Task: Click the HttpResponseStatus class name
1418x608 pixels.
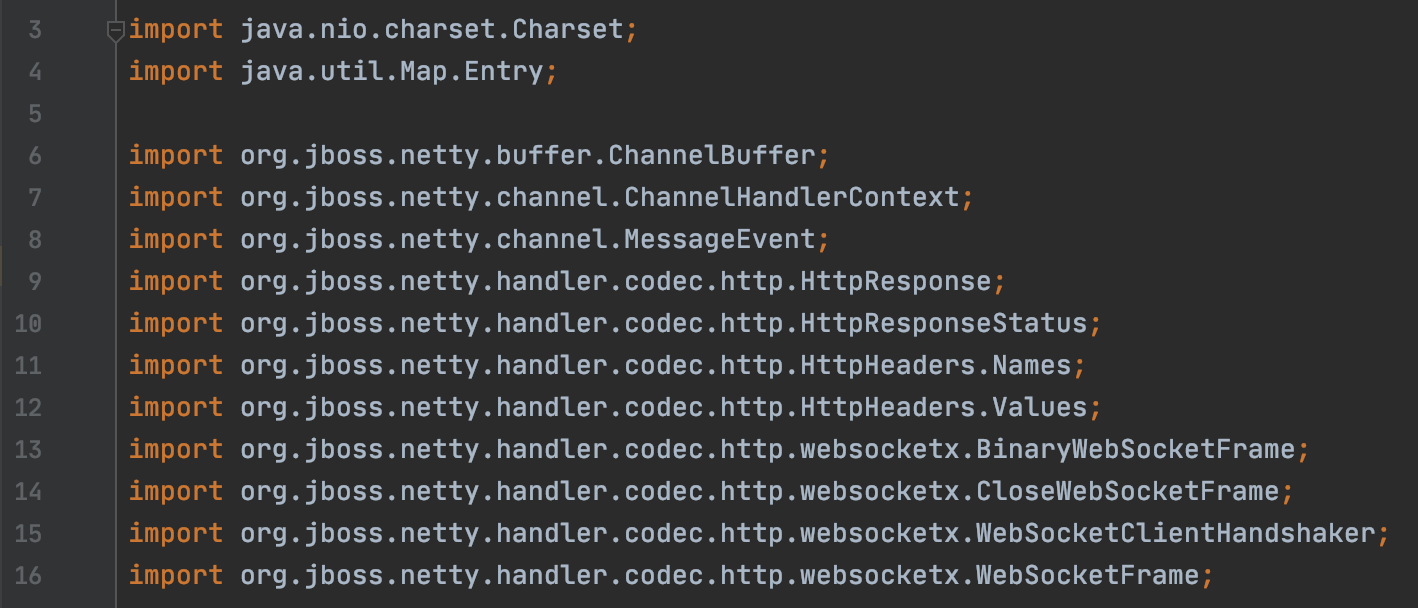Action: (x=944, y=323)
